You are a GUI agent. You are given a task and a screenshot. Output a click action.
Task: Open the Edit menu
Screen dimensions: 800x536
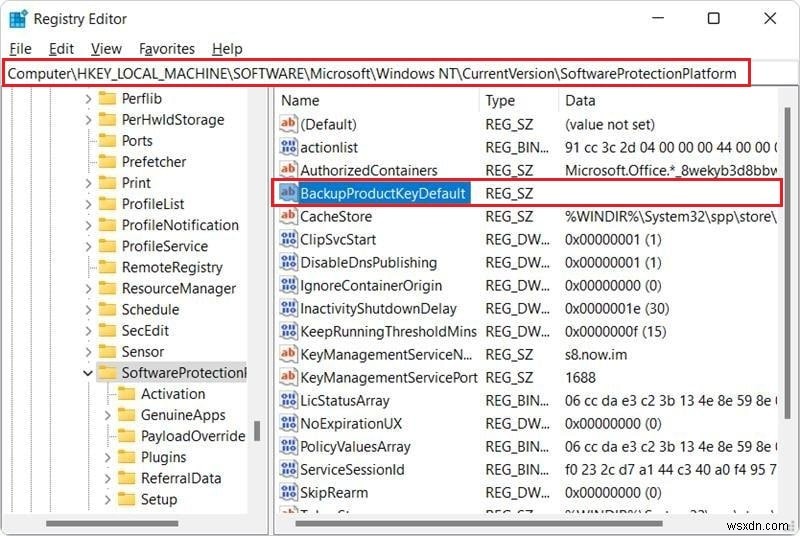coord(61,49)
